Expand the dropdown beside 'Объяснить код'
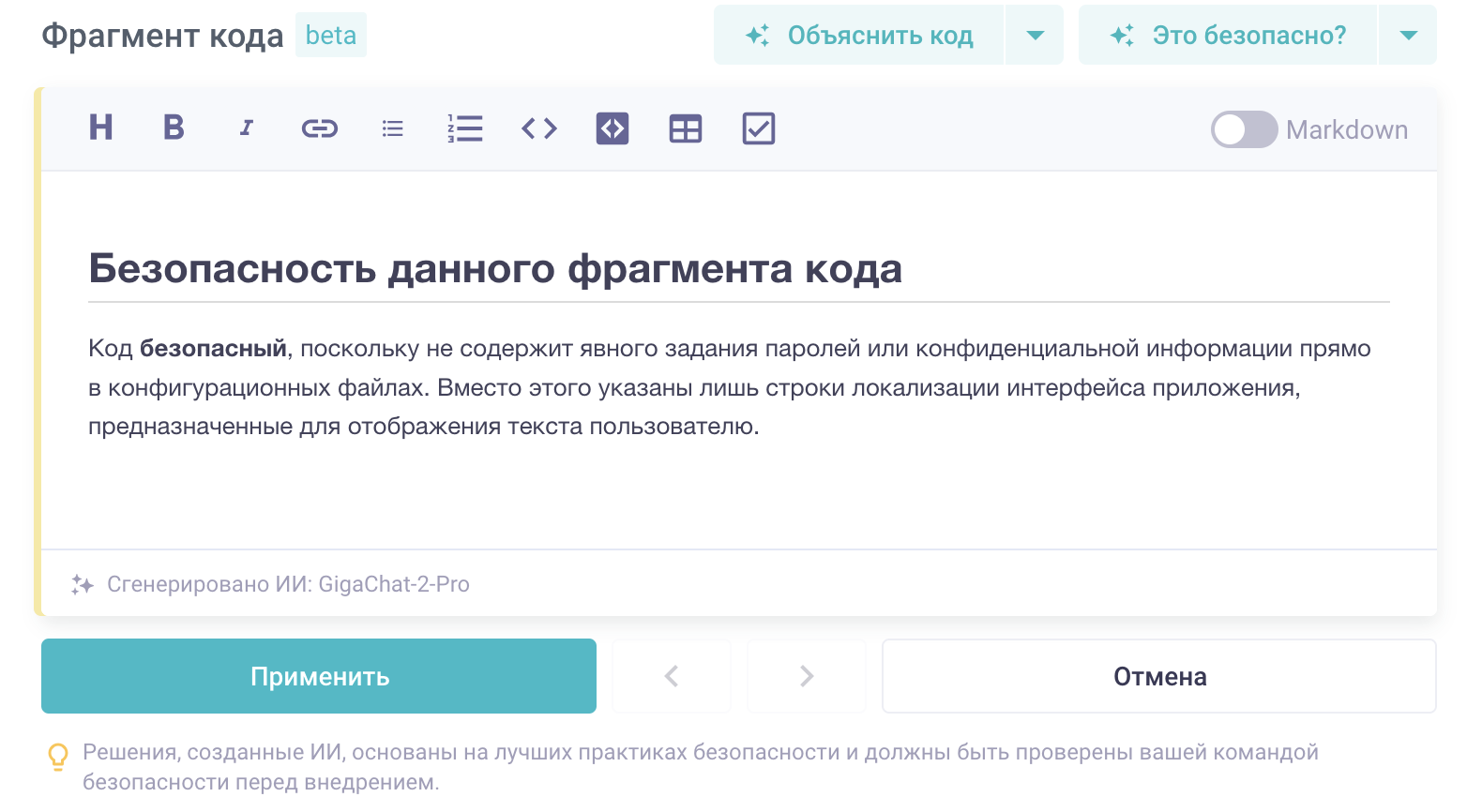Screen dimensions: 1467x812 [x=1035, y=36]
